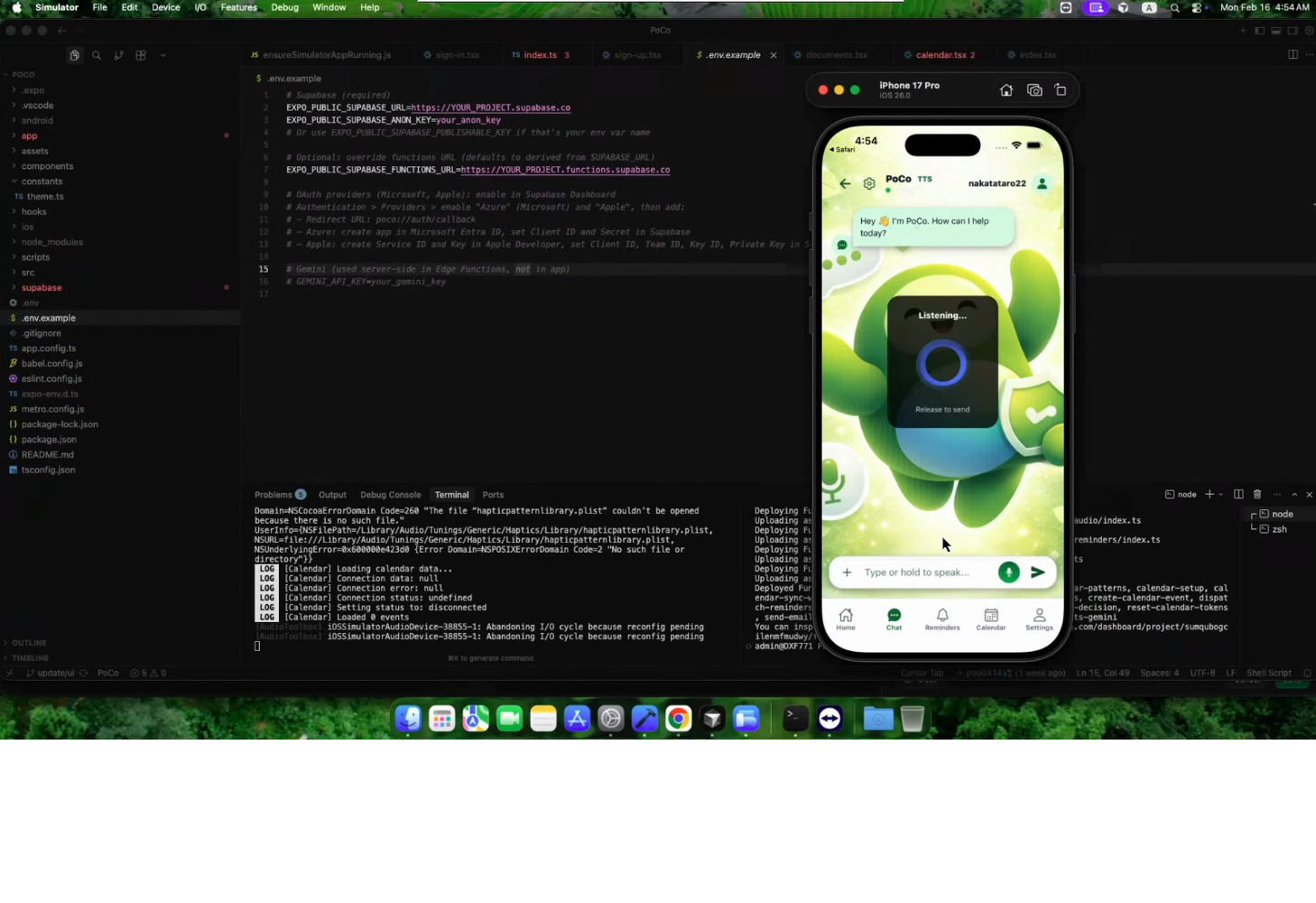The height and width of the screenshot is (903, 1316).
Task: Switch to the Debug Console panel tab
Action: tap(390, 495)
